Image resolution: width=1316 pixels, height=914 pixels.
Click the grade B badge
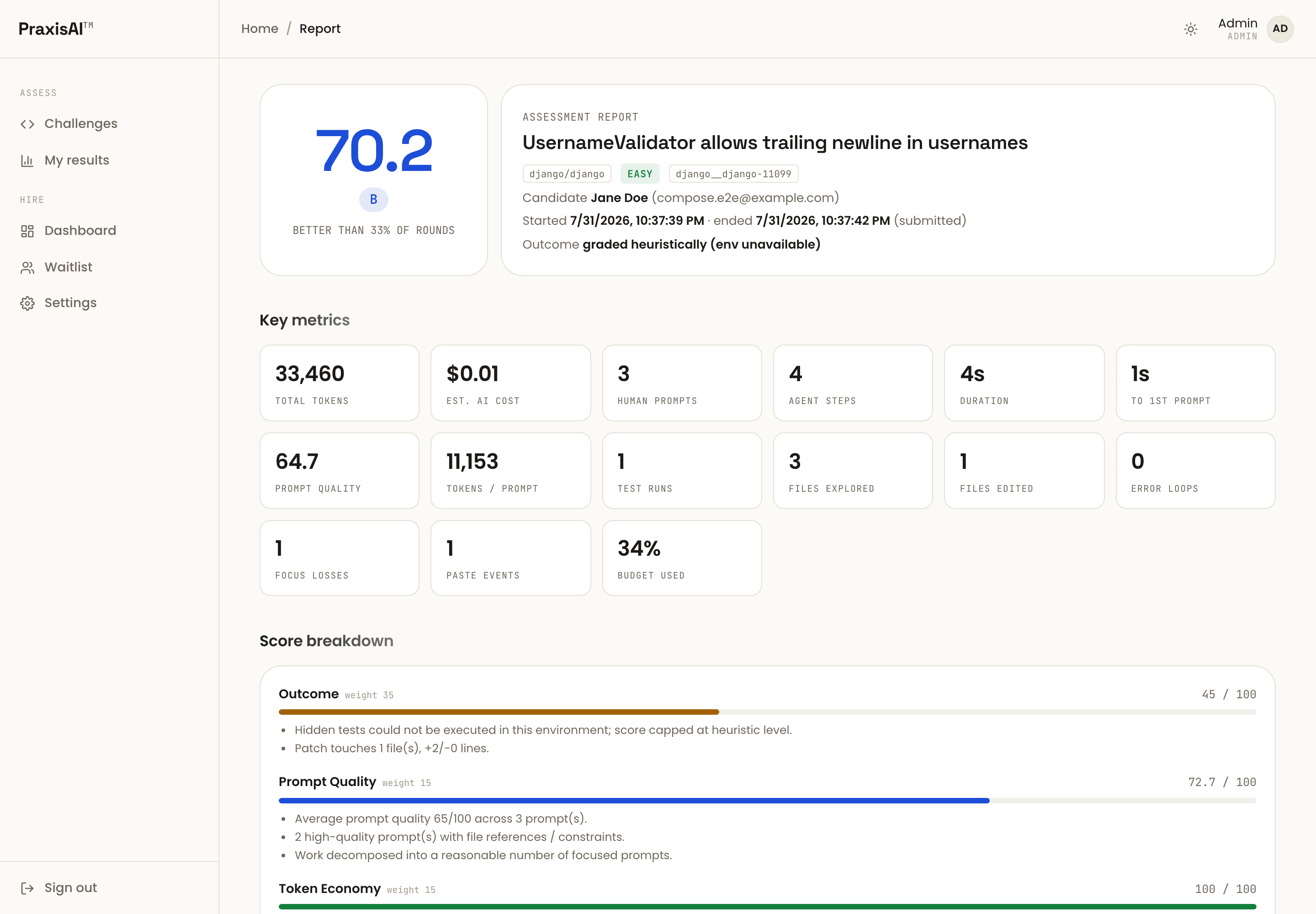click(x=373, y=199)
